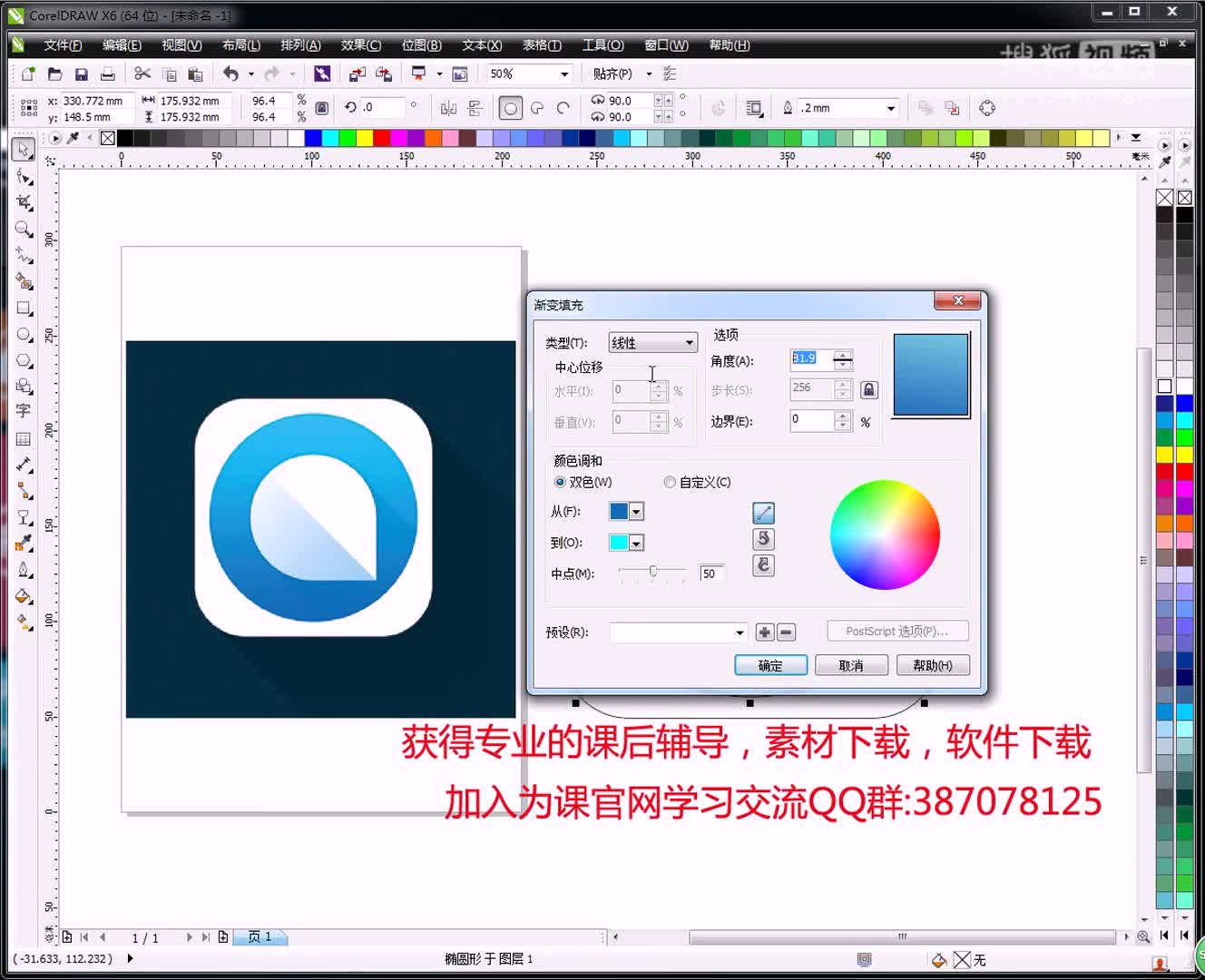
Task: Select the Pick tool in toolbox
Action: click(x=24, y=149)
